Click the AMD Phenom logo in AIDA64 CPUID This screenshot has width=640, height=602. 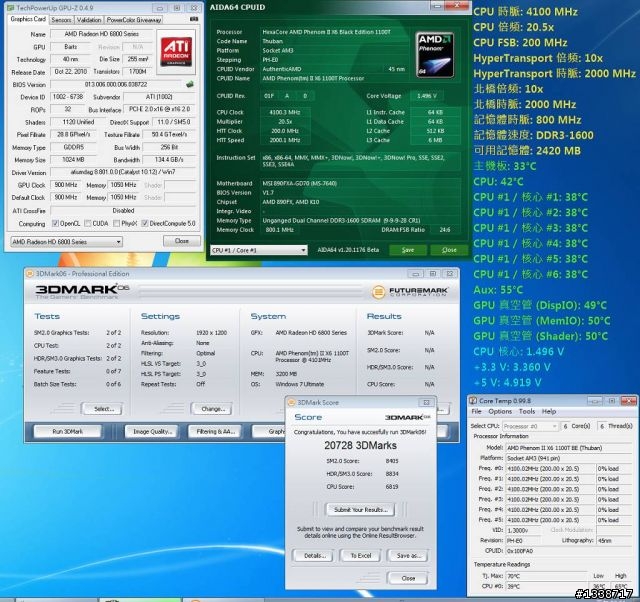point(435,55)
